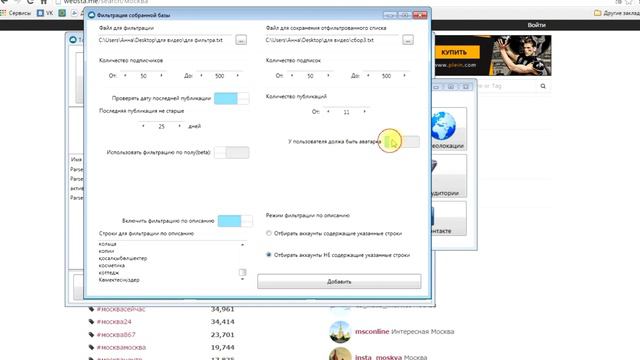Click the geolocation globe icon in background window
Viewport: 640px width, 360px height.
(x=444, y=126)
